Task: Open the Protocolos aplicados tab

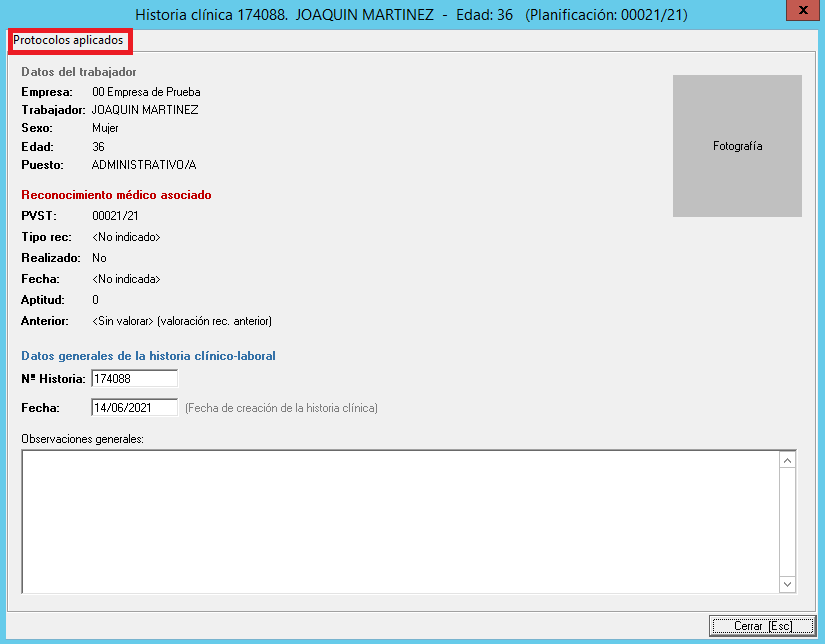Action: [x=69, y=41]
